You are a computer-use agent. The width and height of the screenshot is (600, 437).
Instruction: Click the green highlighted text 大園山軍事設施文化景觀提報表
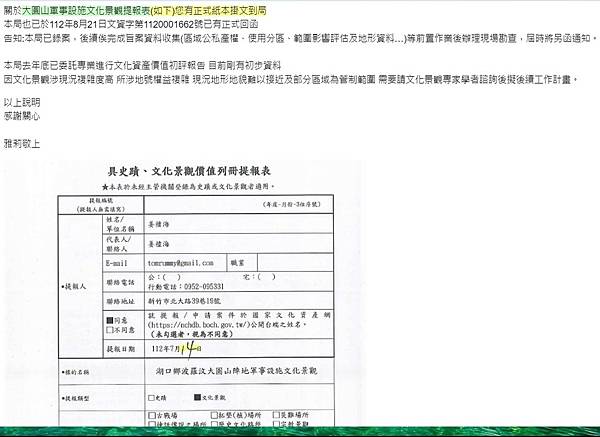[86, 11]
